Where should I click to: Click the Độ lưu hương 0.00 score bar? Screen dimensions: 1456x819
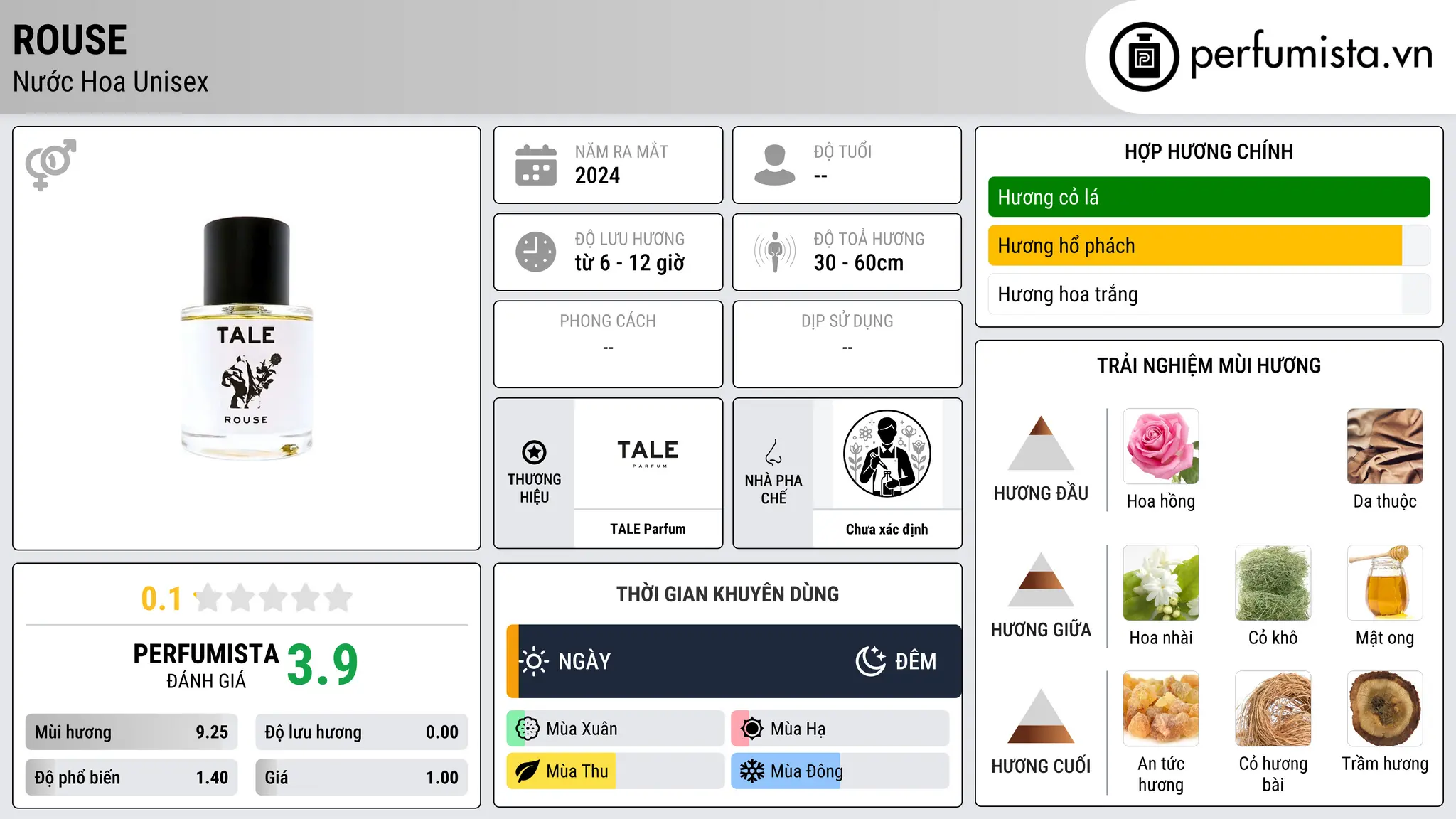coord(362,732)
